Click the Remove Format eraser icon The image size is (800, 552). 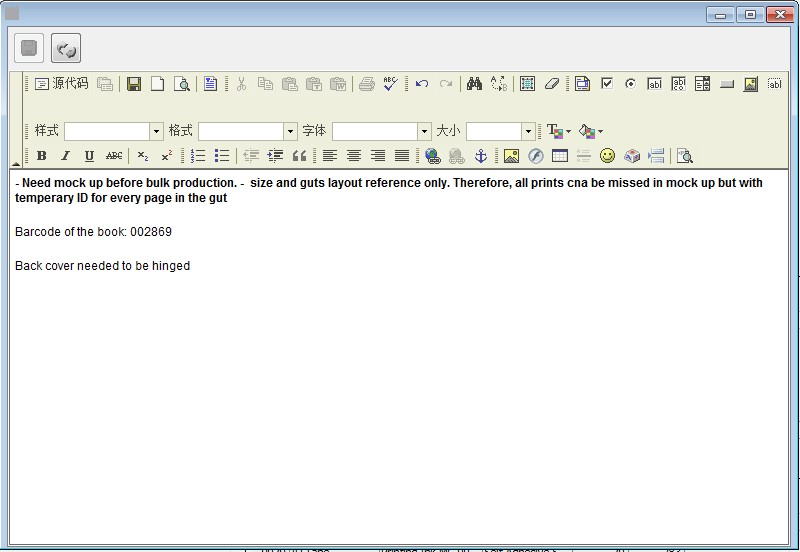(x=552, y=84)
